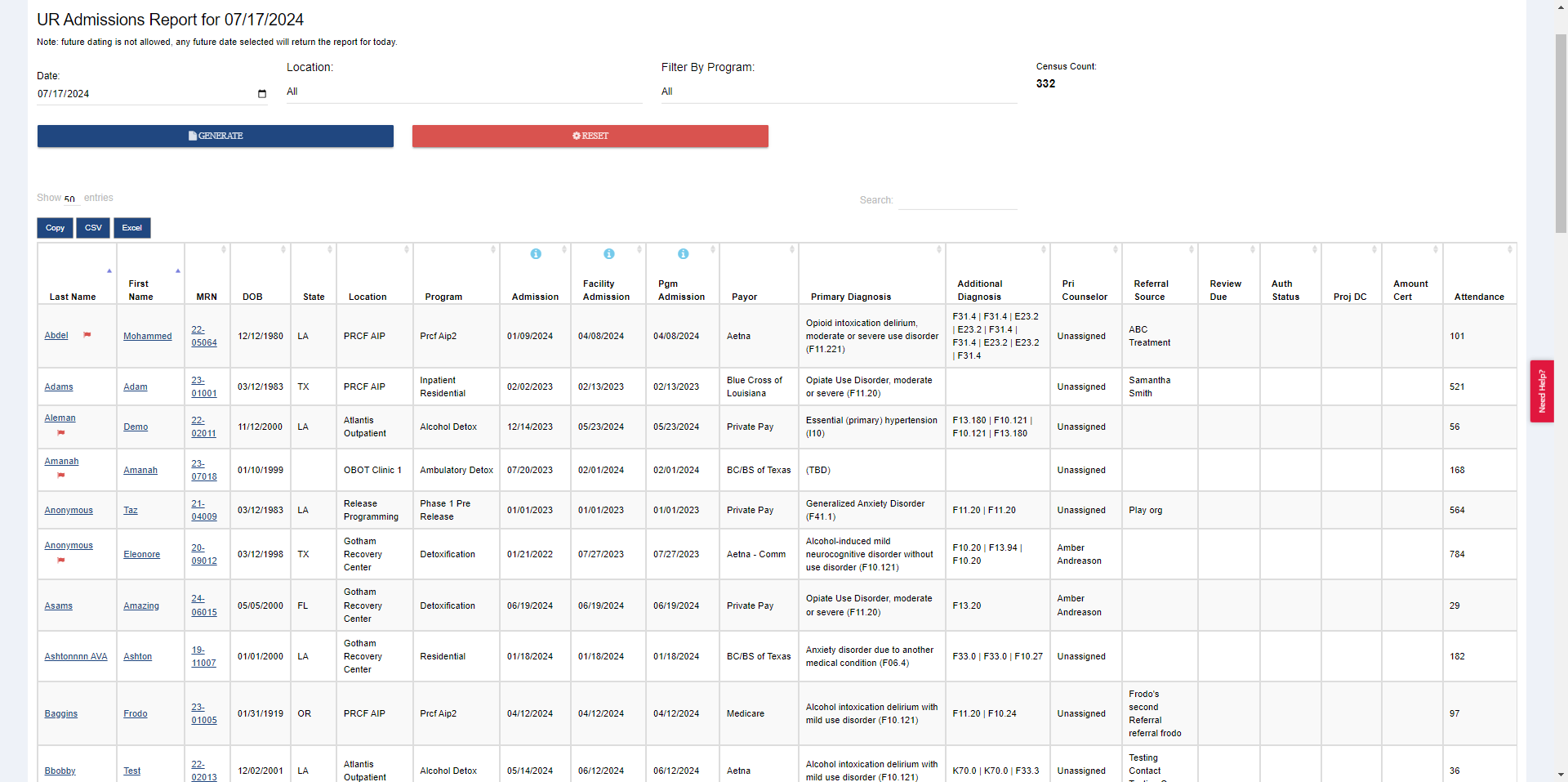1568x782 pixels.
Task: Click the Date input field
Action: (x=152, y=94)
